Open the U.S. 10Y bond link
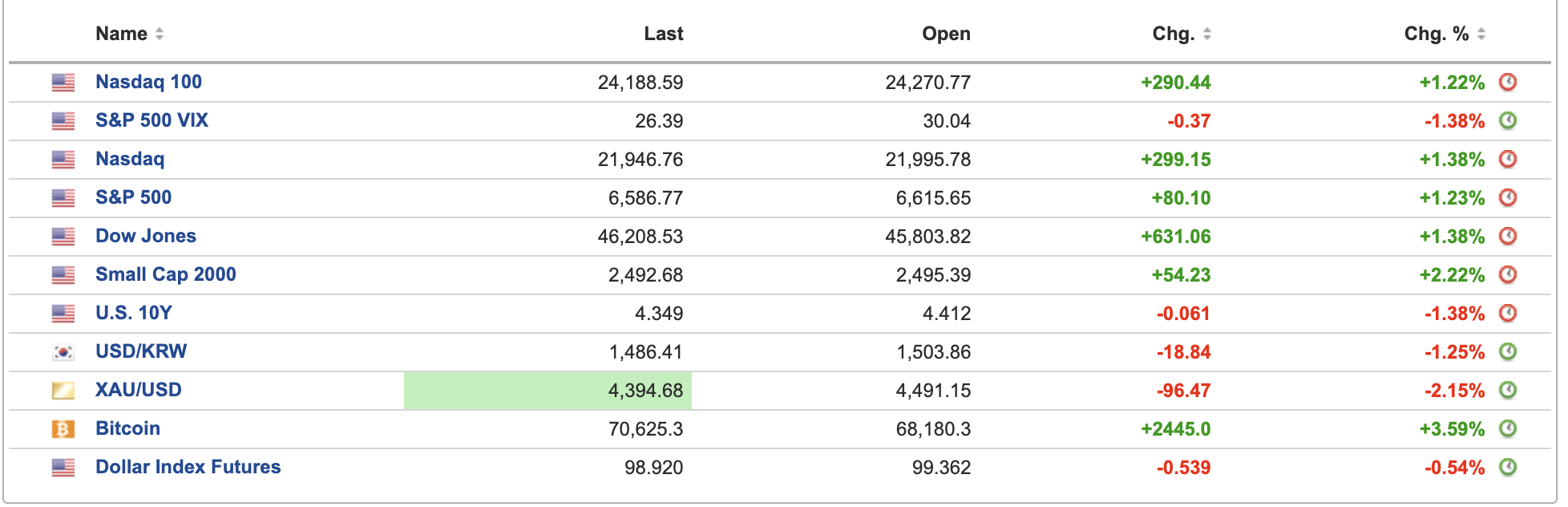Image resolution: width=1568 pixels, height=507 pixels. [133, 313]
